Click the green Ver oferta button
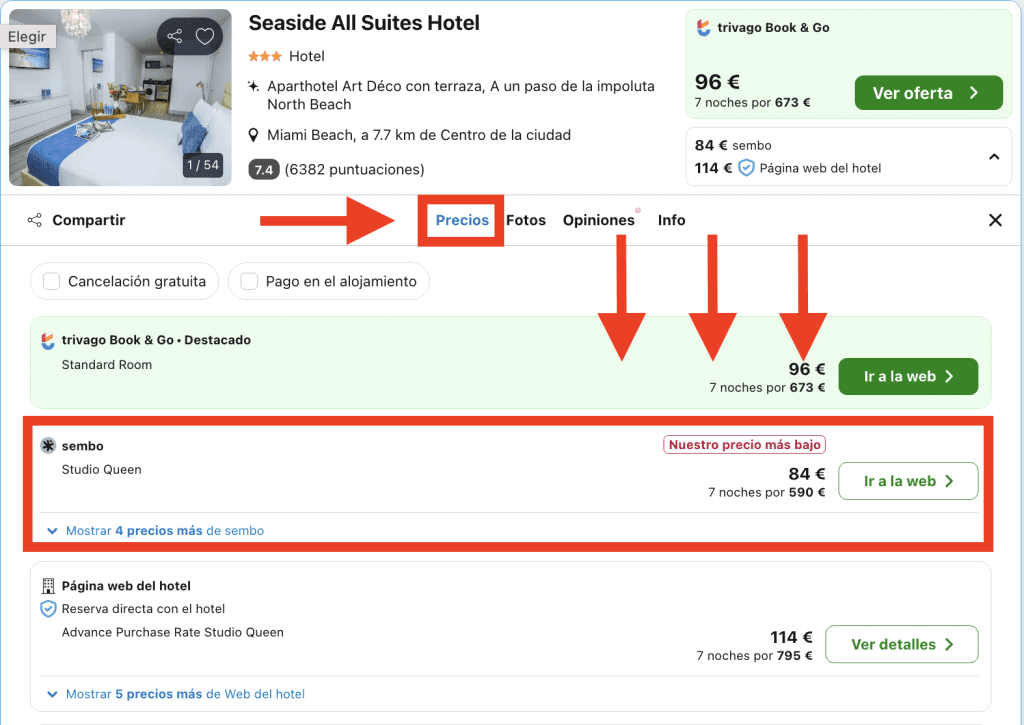Image resolution: width=1024 pixels, height=725 pixels. tap(927, 93)
